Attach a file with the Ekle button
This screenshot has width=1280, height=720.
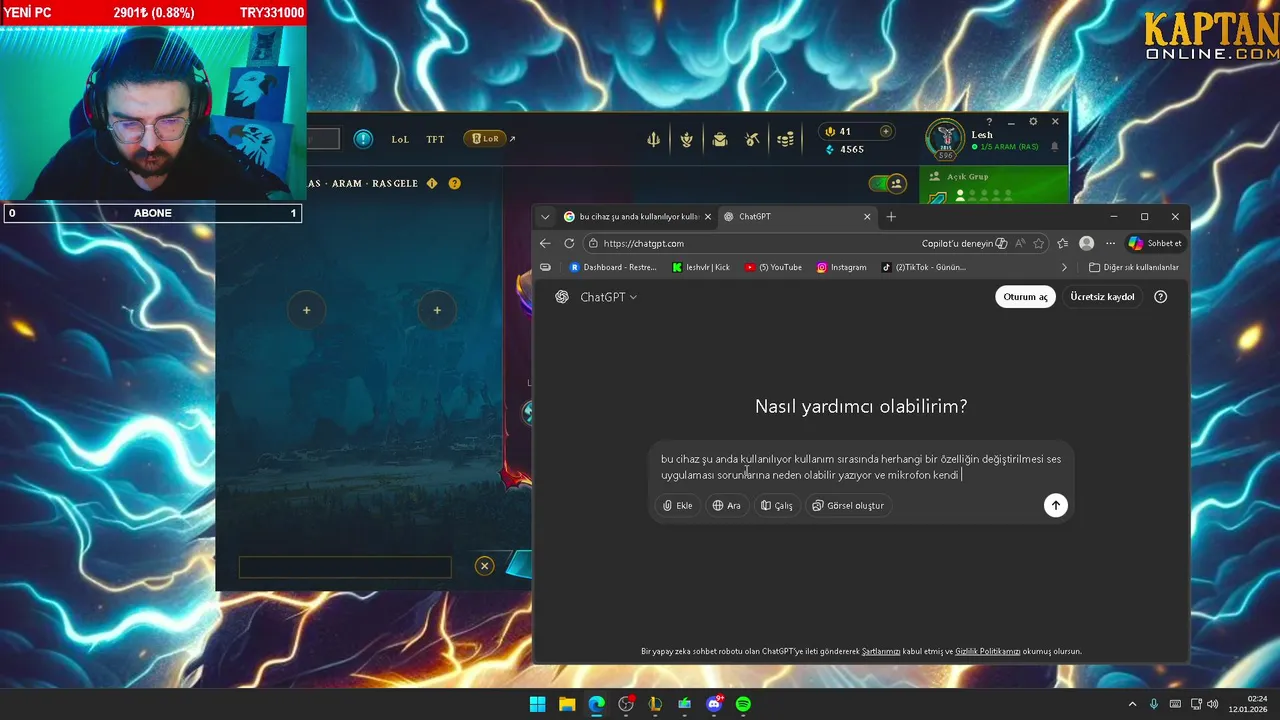(x=677, y=505)
